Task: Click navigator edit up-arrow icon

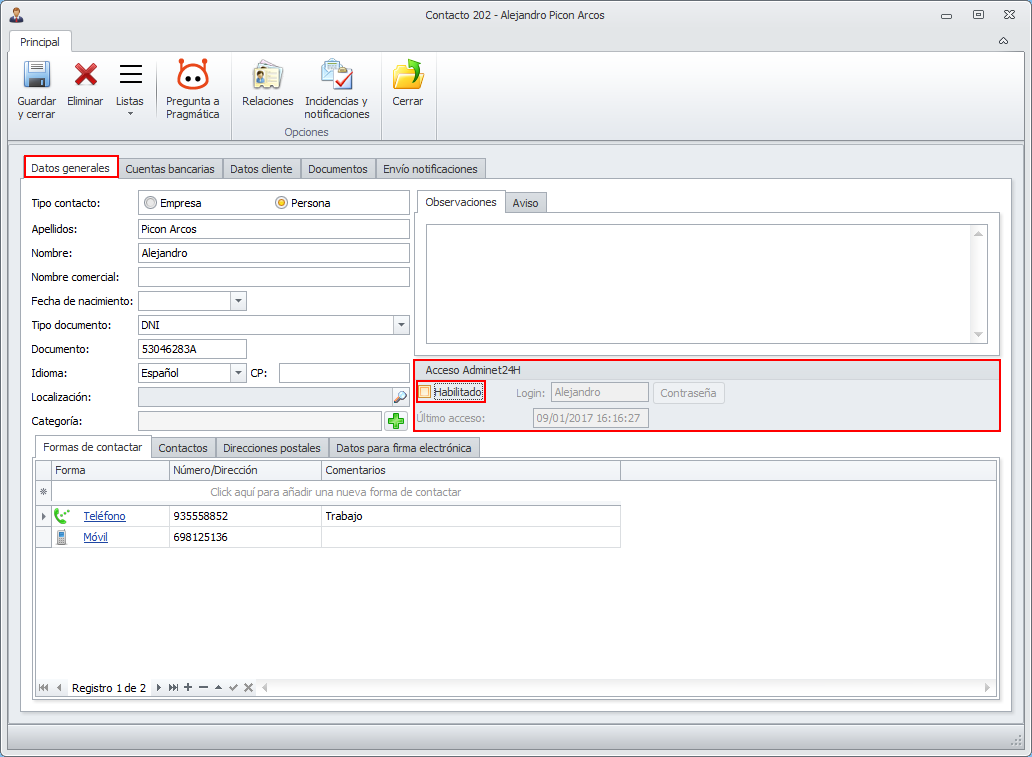Action: coord(219,687)
